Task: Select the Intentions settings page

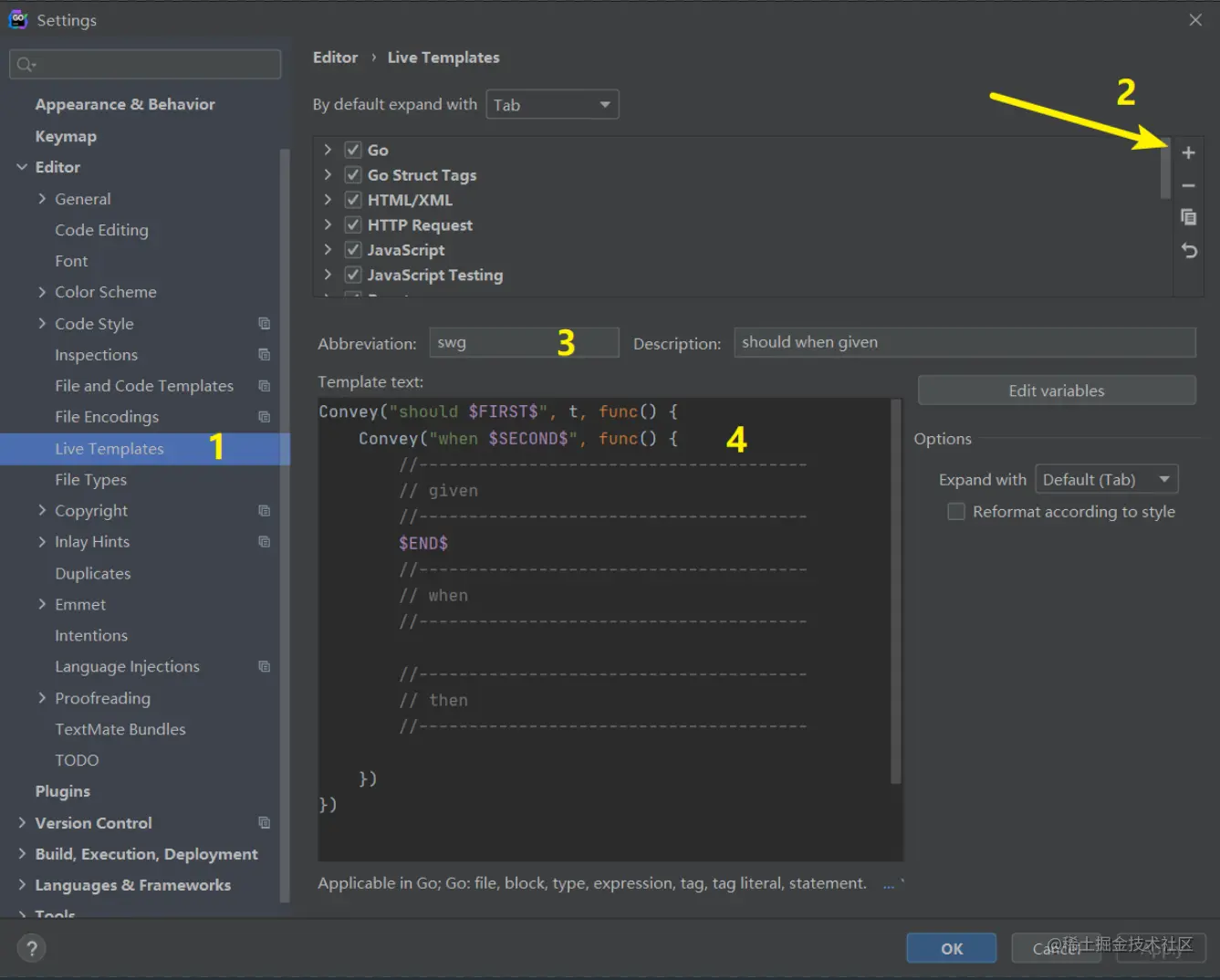Action: (x=91, y=635)
